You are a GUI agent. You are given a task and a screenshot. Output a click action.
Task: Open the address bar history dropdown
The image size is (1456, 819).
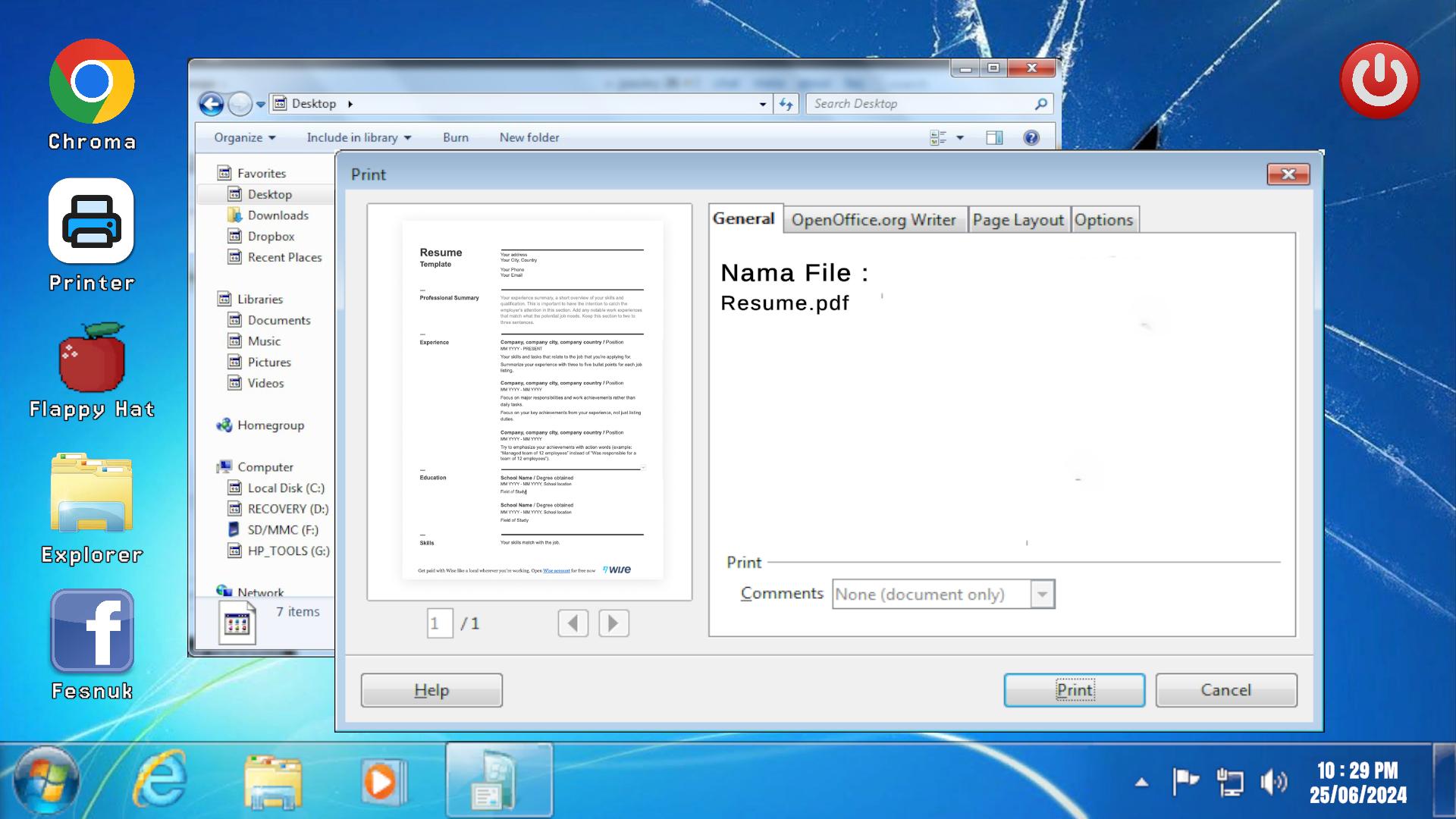click(x=763, y=104)
